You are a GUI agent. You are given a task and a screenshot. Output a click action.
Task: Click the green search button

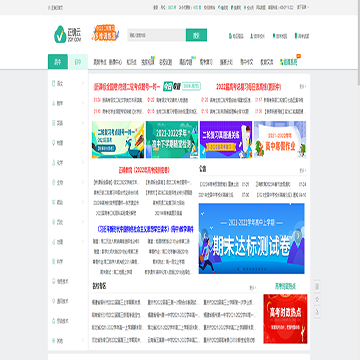point(196,35)
